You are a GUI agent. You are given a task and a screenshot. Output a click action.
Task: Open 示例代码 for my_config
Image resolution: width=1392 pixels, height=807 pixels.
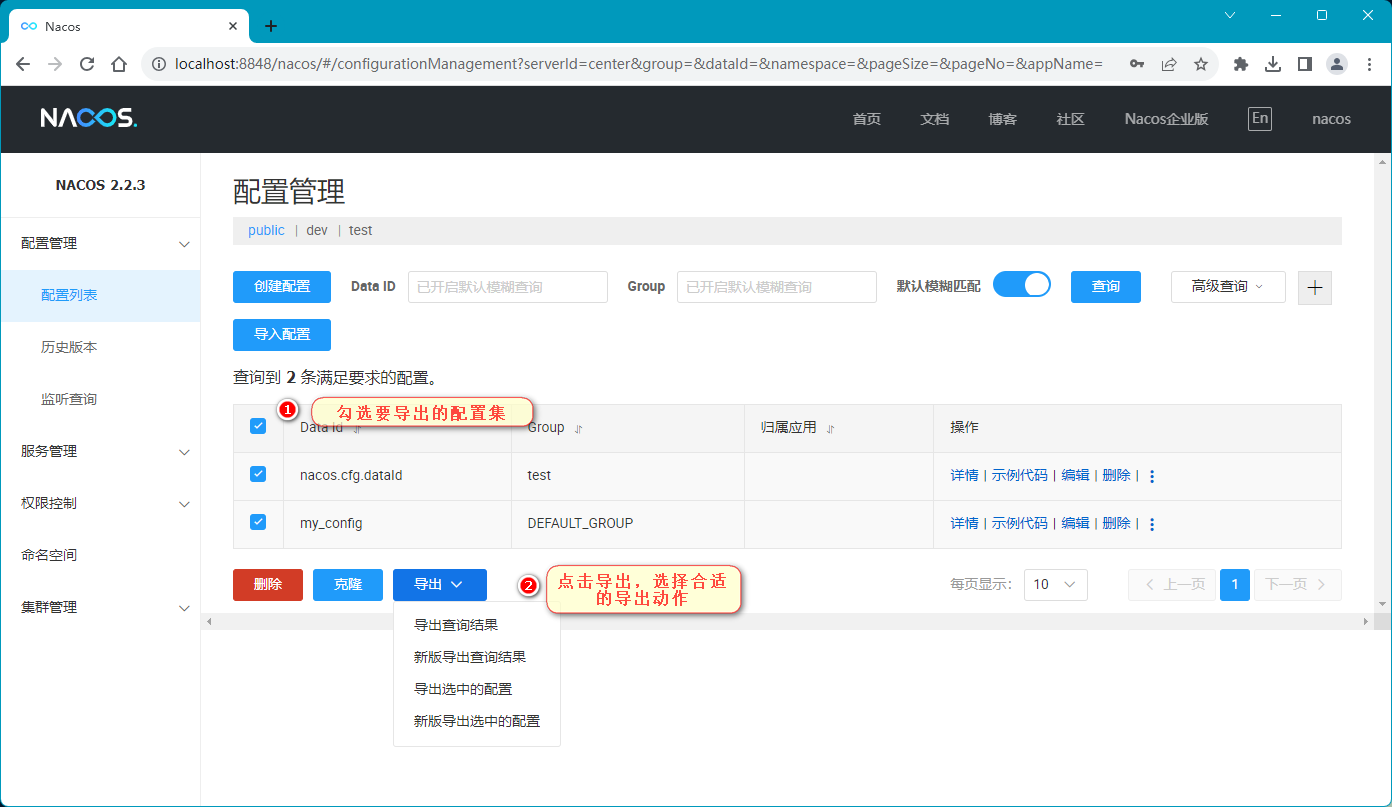tap(1019, 524)
